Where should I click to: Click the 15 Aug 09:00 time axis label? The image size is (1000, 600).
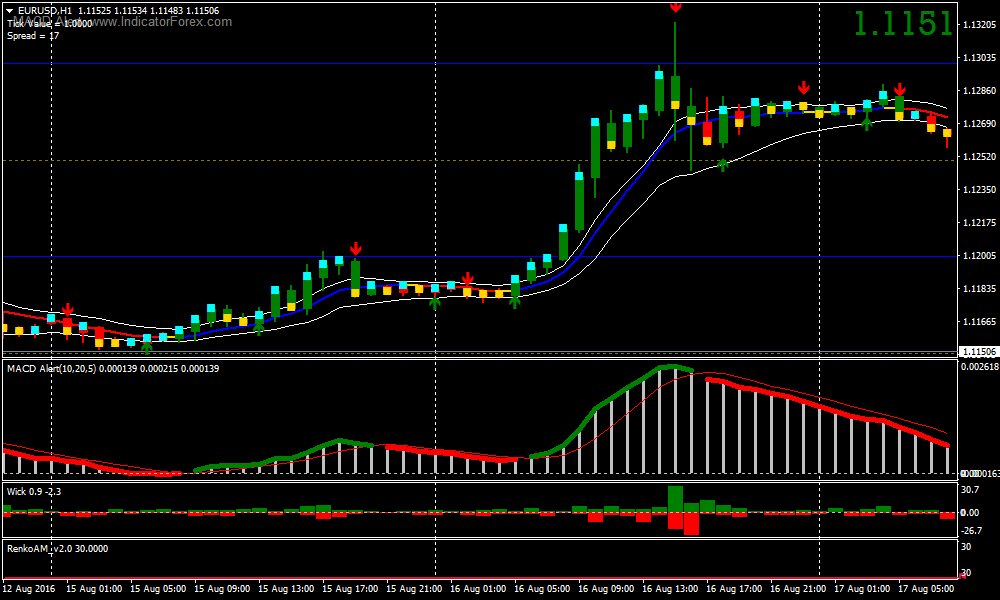[222, 589]
